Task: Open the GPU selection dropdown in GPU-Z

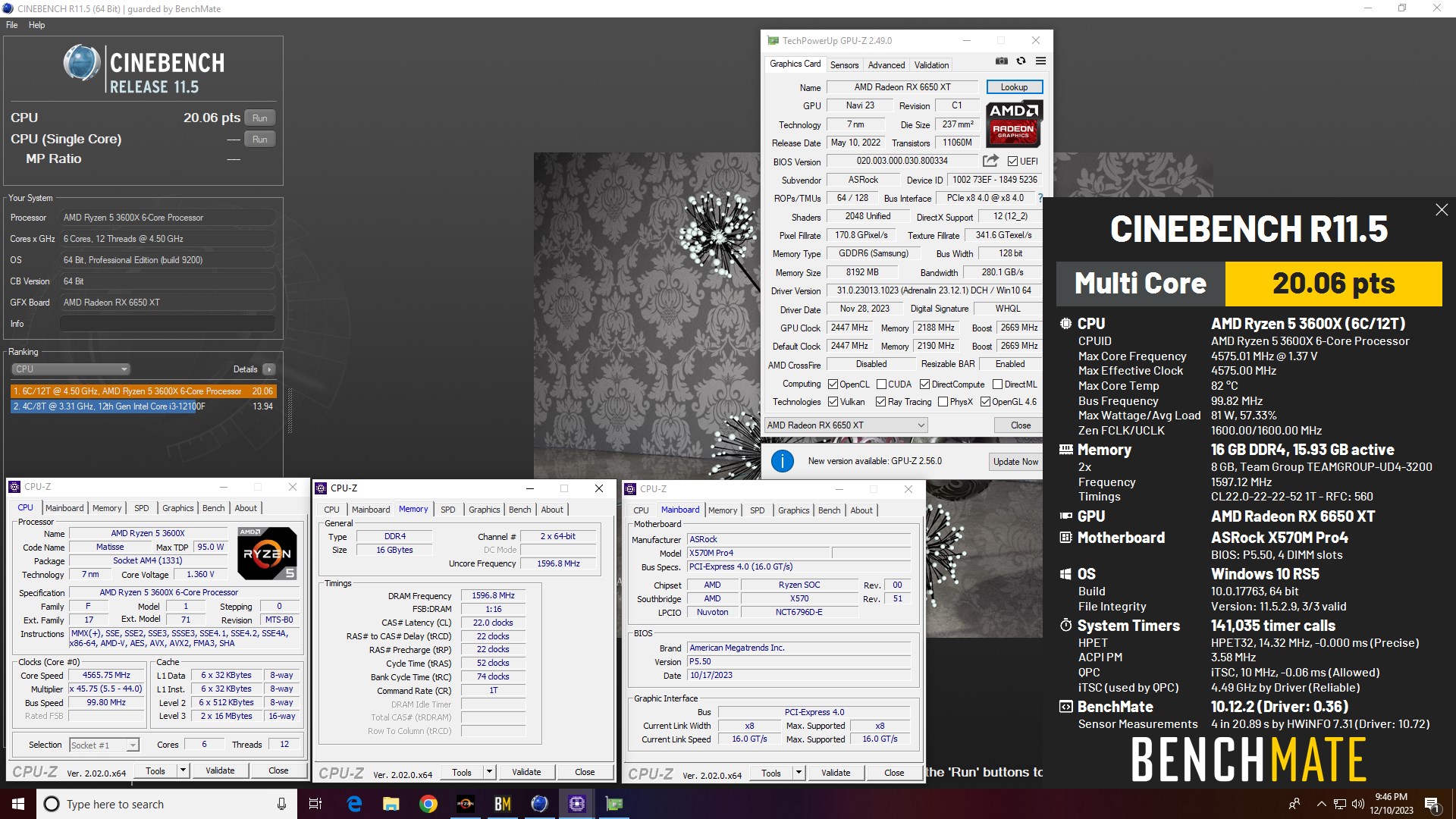Action: [x=846, y=425]
